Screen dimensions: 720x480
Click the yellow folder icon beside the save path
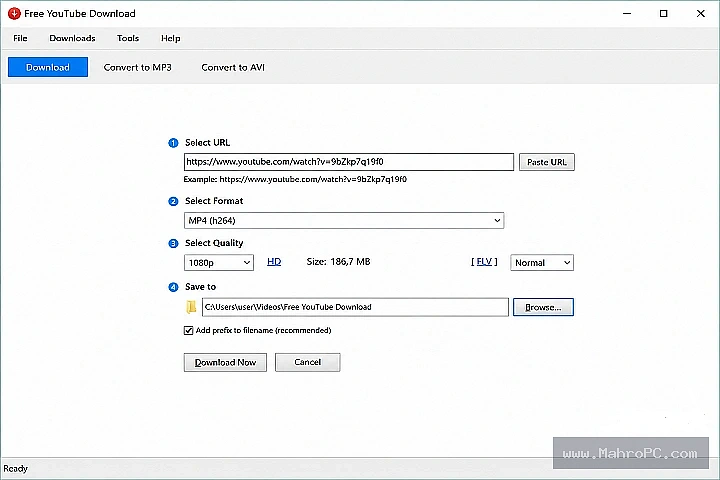191,307
